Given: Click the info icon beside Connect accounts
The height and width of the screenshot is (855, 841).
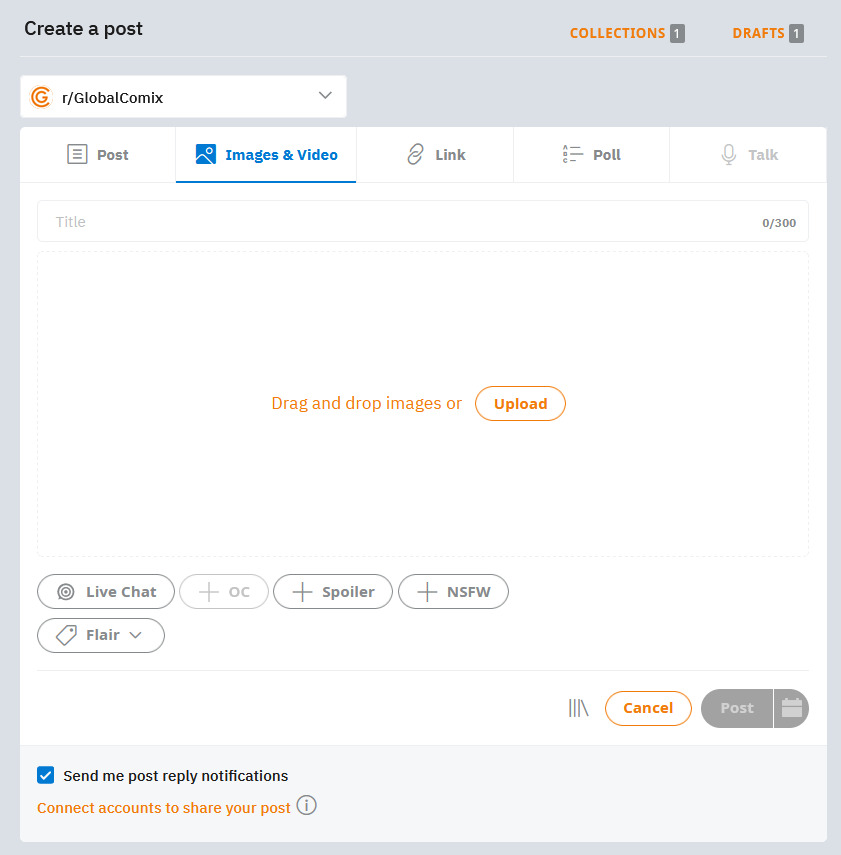Looking at the screenshot, I should point(307,805).
